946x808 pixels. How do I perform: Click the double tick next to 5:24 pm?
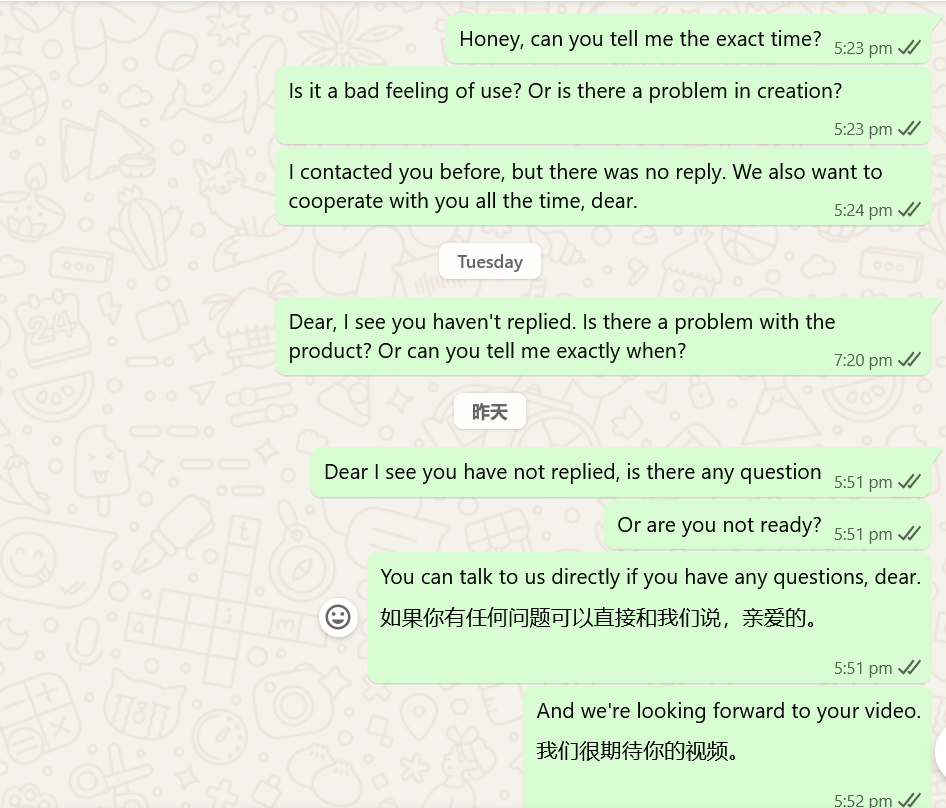(x=909, y=209)
